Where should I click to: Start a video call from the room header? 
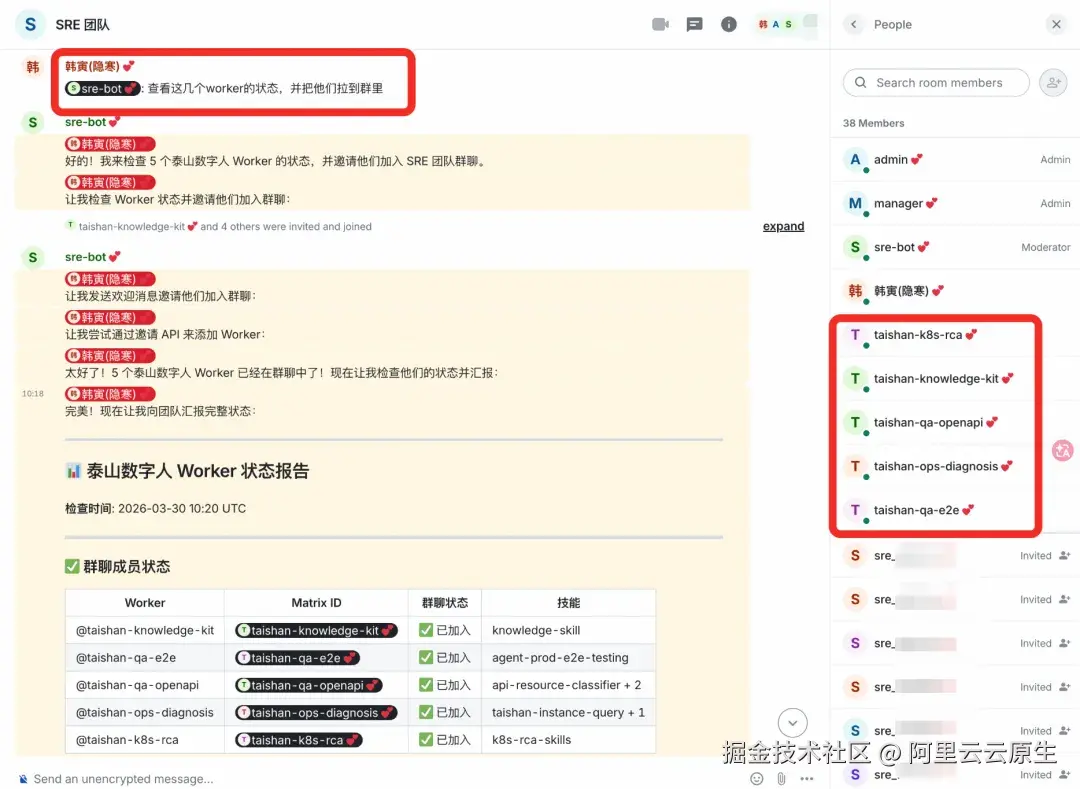(x=660, y=25)
